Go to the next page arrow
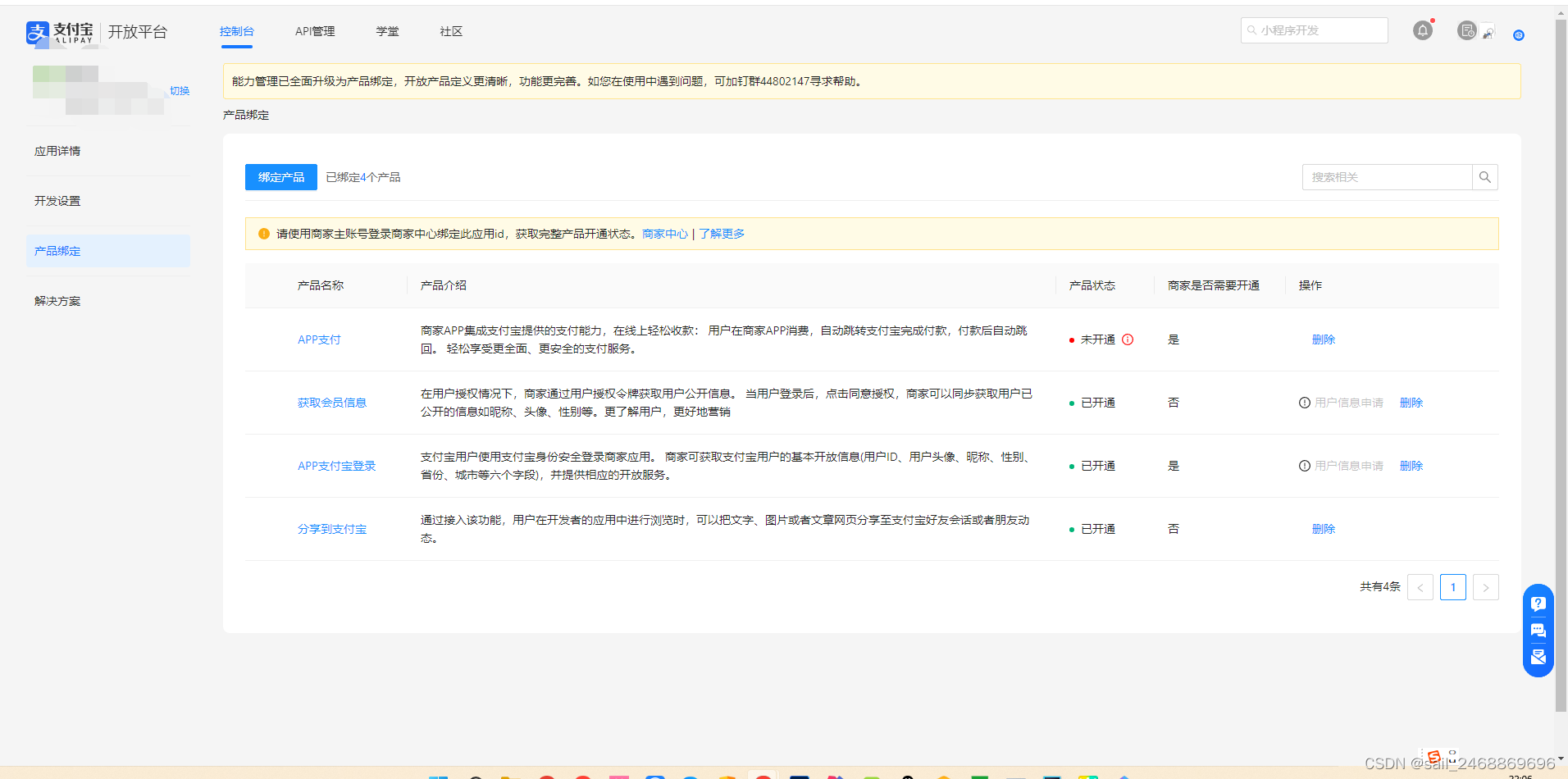 point(1486,587)
